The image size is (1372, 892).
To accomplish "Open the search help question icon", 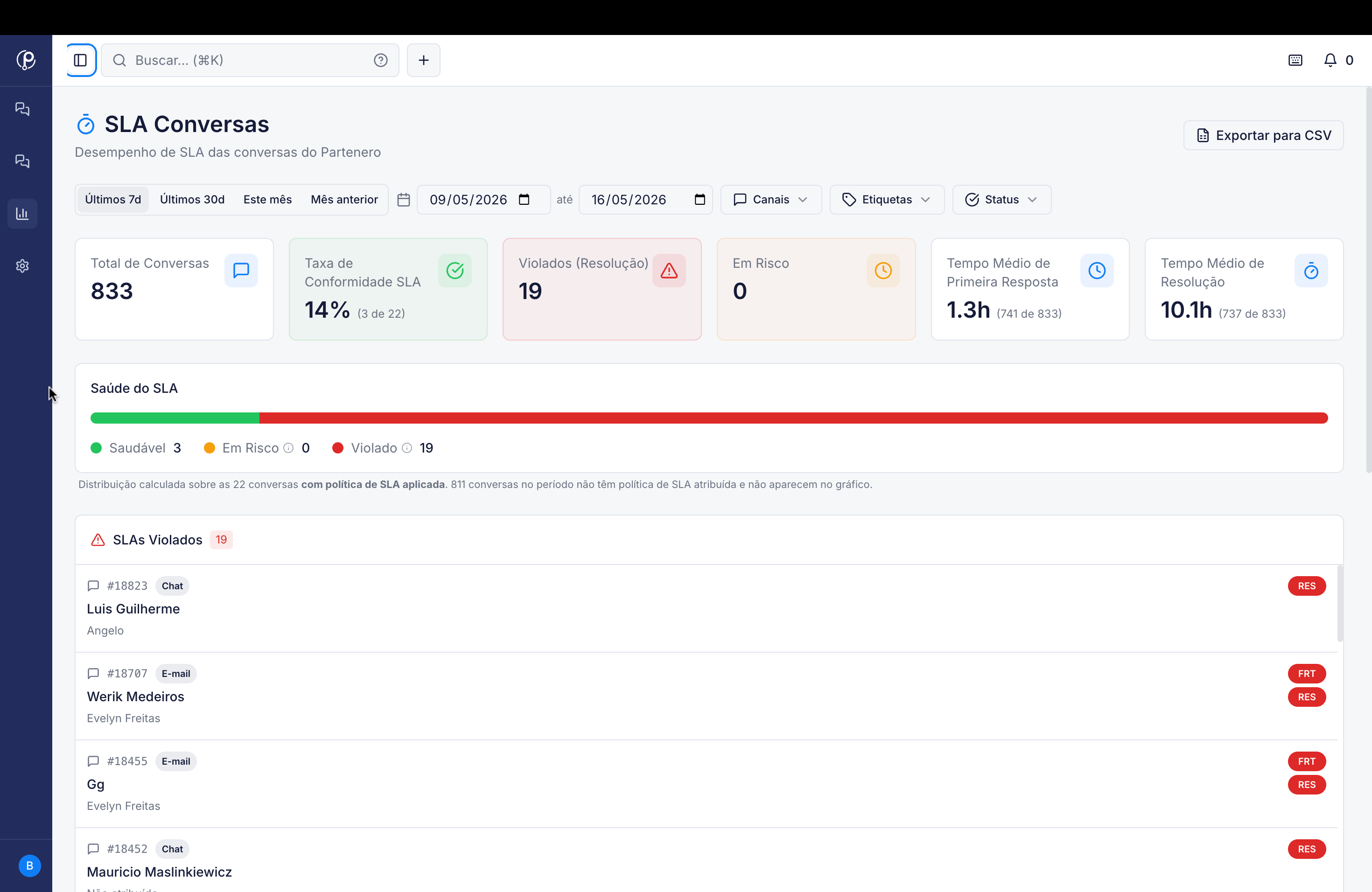I will (x=380, y=60).
